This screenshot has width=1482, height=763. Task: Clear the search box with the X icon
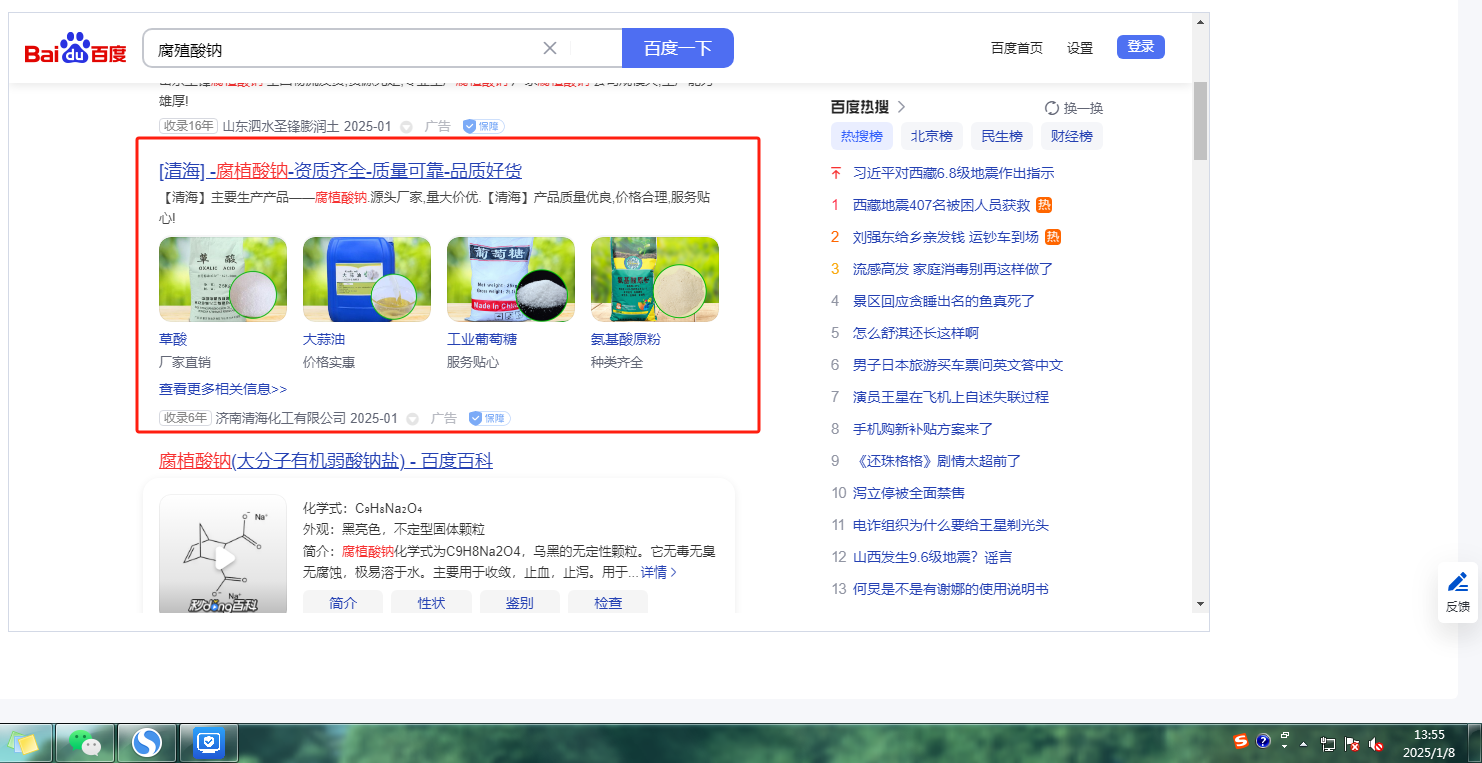coord(550,48)
